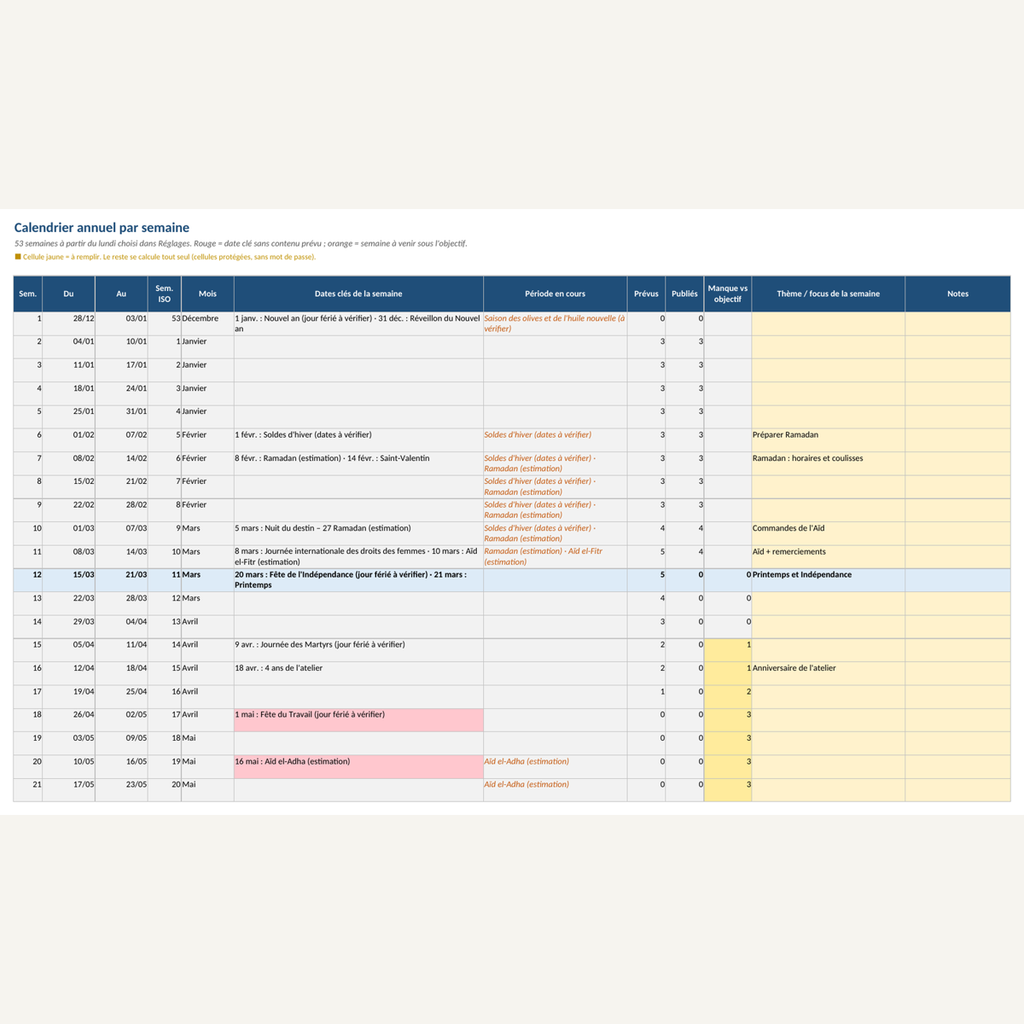
Task: Select 'Ramadan (estimation) · Aïd el-Fitr' period cell
Action: (x=555, y=556)
